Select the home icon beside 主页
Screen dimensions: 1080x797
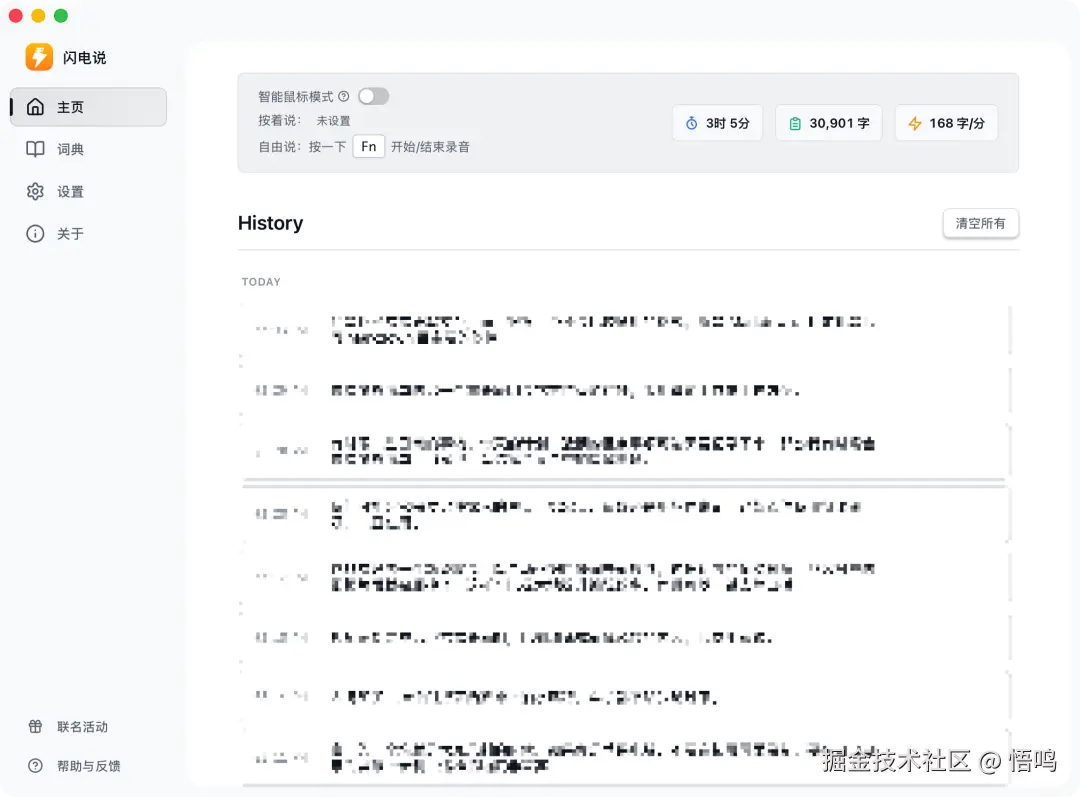tap(35, 107)
